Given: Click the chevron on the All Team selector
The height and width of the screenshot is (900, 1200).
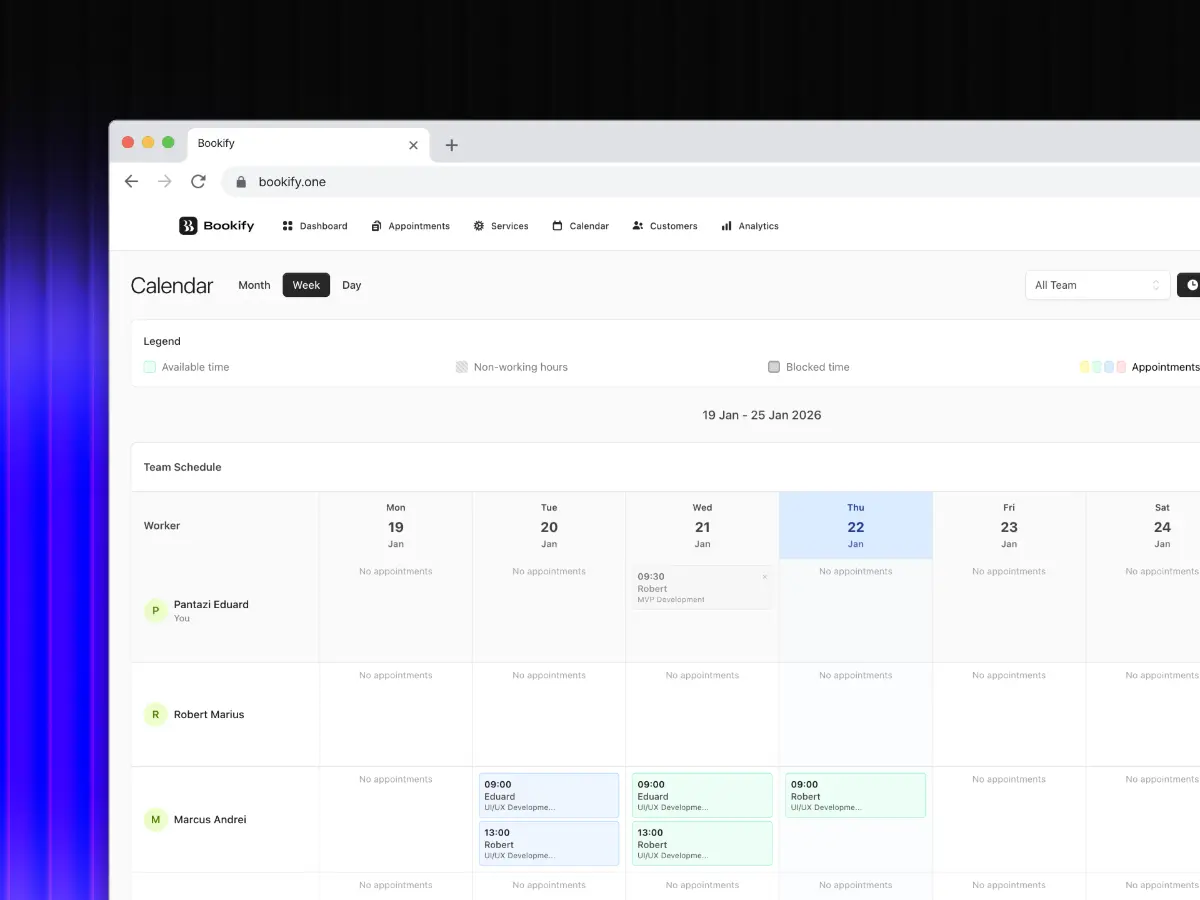Looking at the screenshot, I should tap(1156, 285).
